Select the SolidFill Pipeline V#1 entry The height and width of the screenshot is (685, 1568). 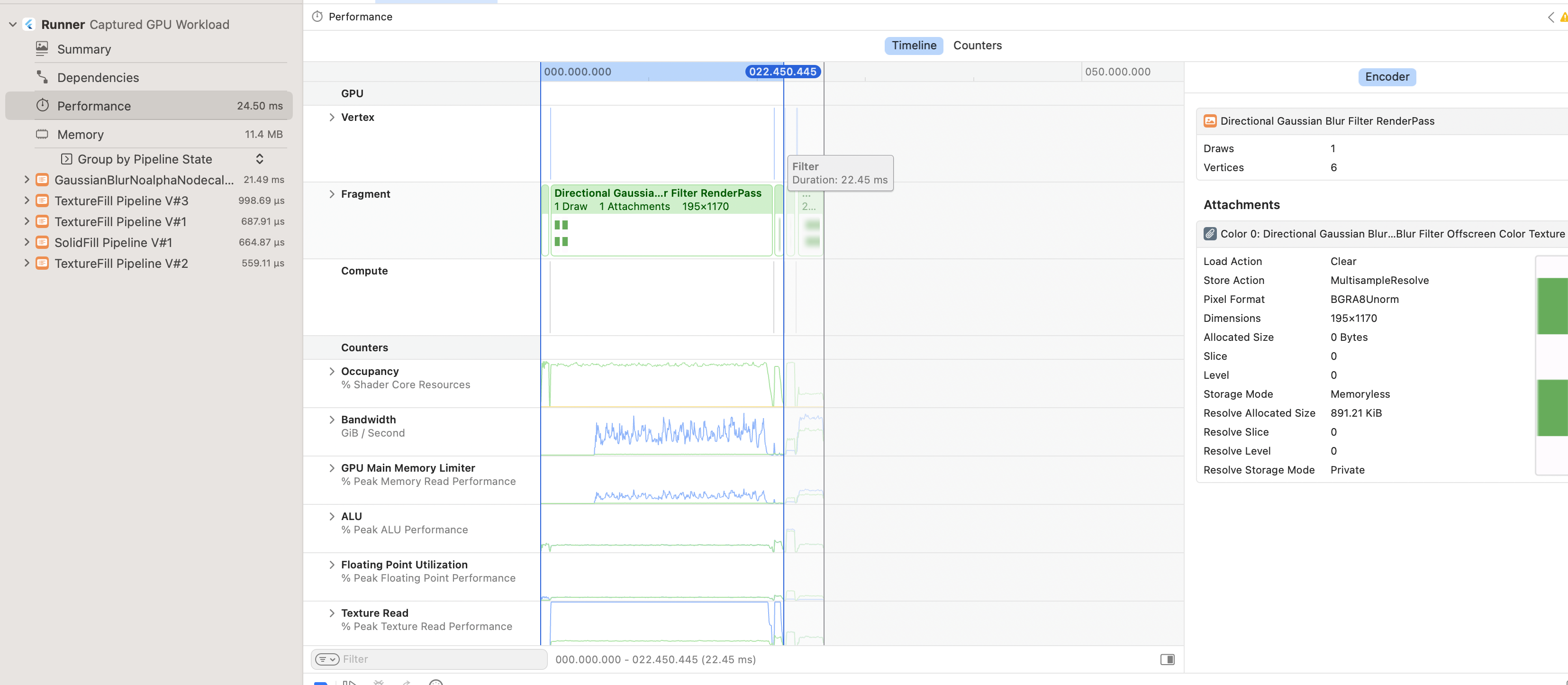pos(113,242)
